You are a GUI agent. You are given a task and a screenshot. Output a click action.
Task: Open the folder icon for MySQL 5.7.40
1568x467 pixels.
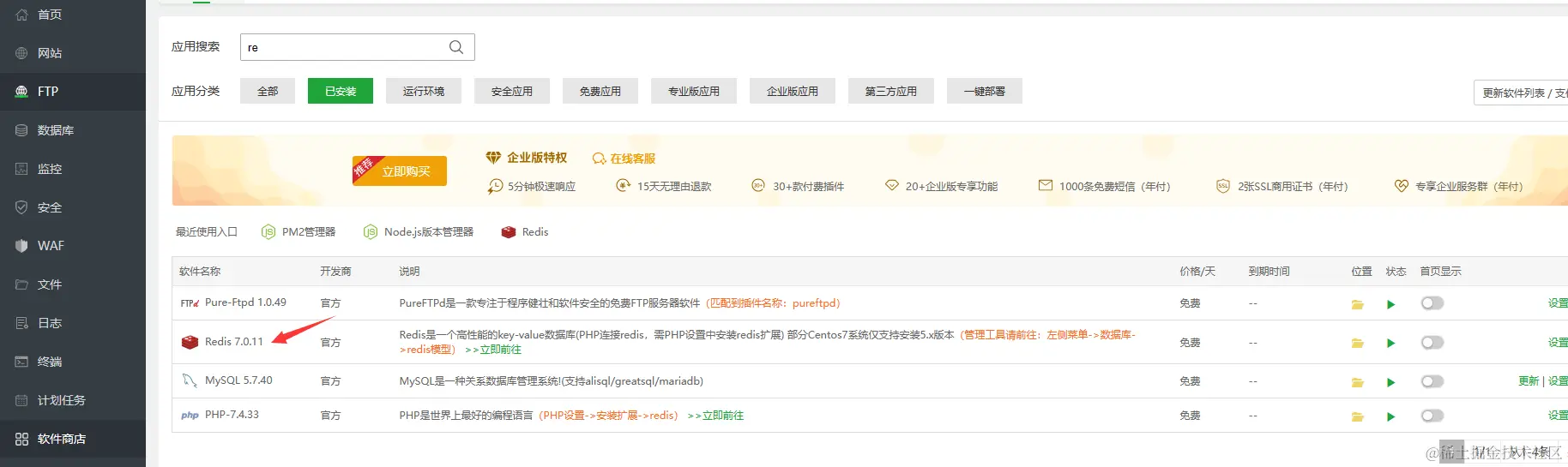click(x=1358, y=382)
